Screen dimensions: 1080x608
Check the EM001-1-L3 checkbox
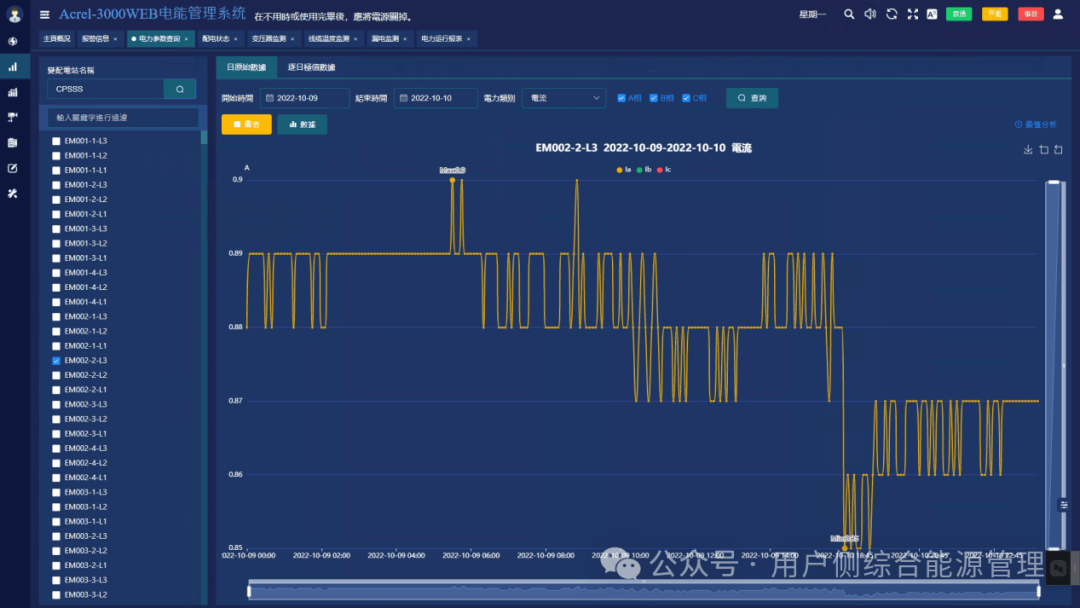coord(56,141)
